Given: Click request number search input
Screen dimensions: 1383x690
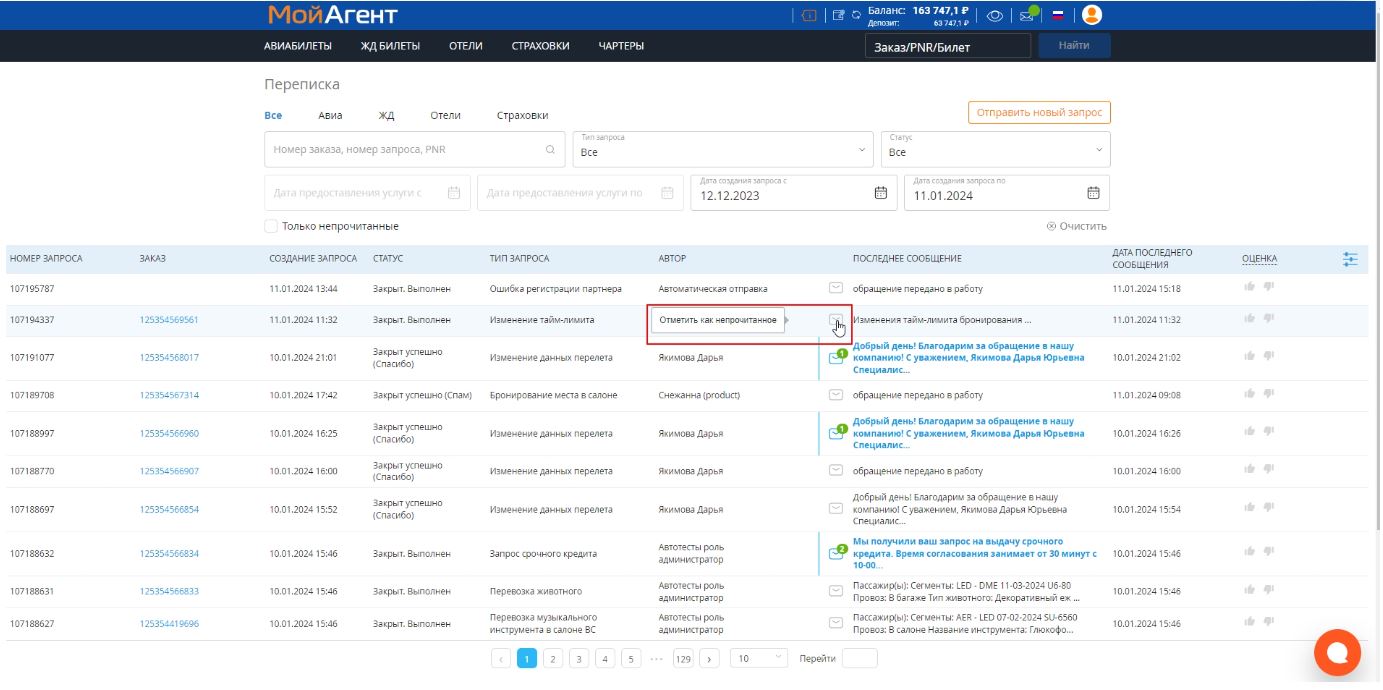Looking at the screenshot, I should click(413, 149).
